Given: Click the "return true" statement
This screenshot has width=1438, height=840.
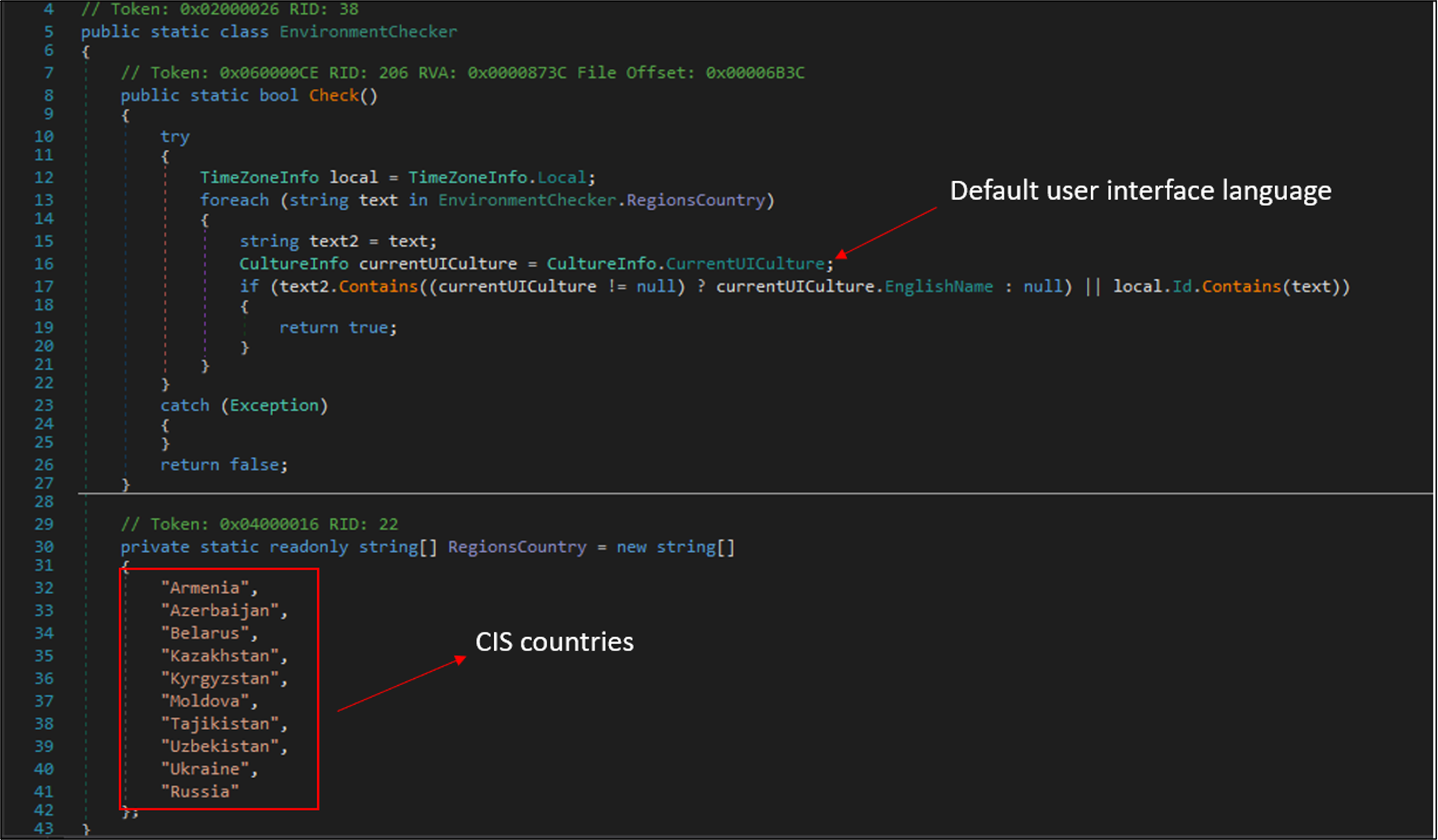Looking at the screenshot, I should pos(337,328).
